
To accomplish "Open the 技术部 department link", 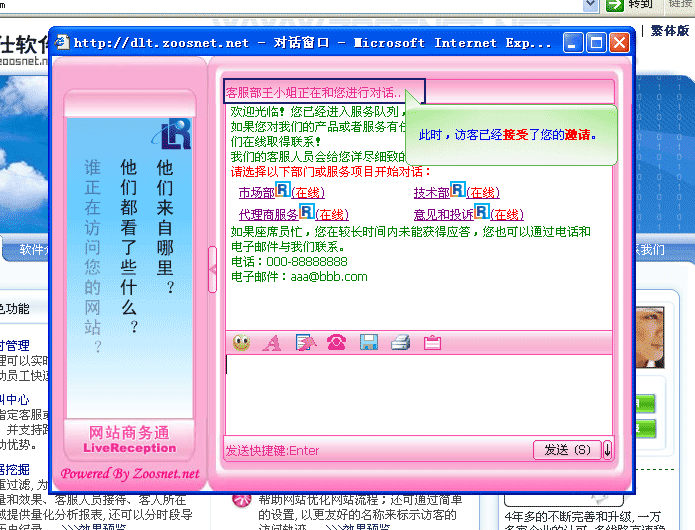I will (432, 192).
